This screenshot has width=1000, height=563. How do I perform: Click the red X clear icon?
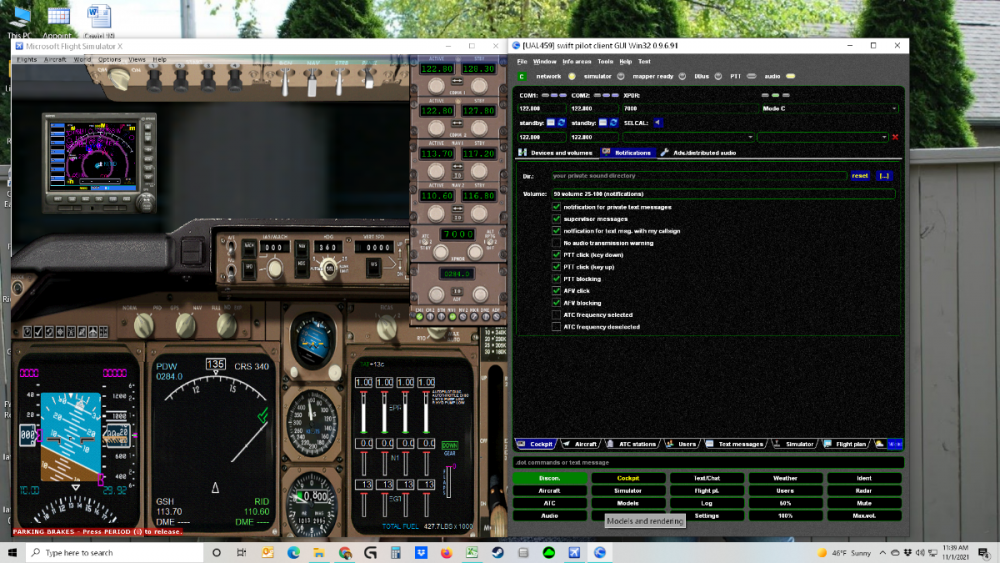click(x=895, y=137)
